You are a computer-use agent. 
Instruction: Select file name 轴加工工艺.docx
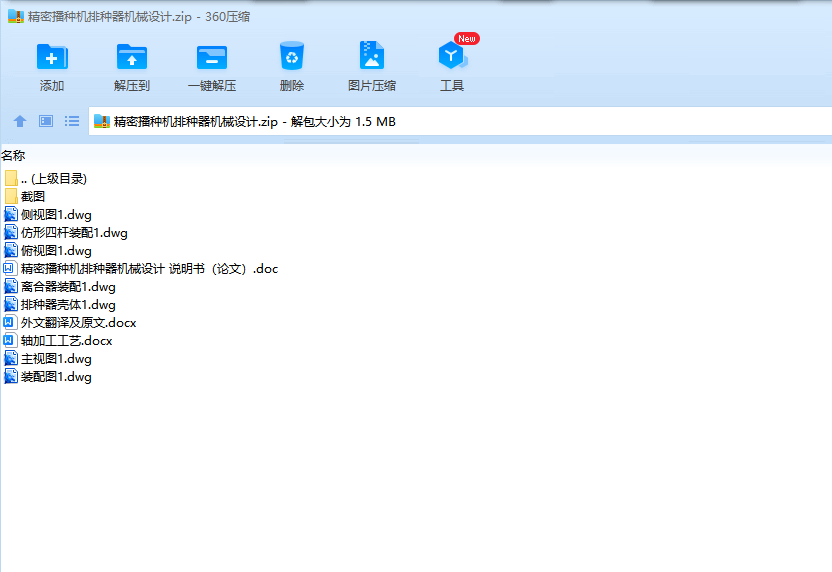click(67, 341)
